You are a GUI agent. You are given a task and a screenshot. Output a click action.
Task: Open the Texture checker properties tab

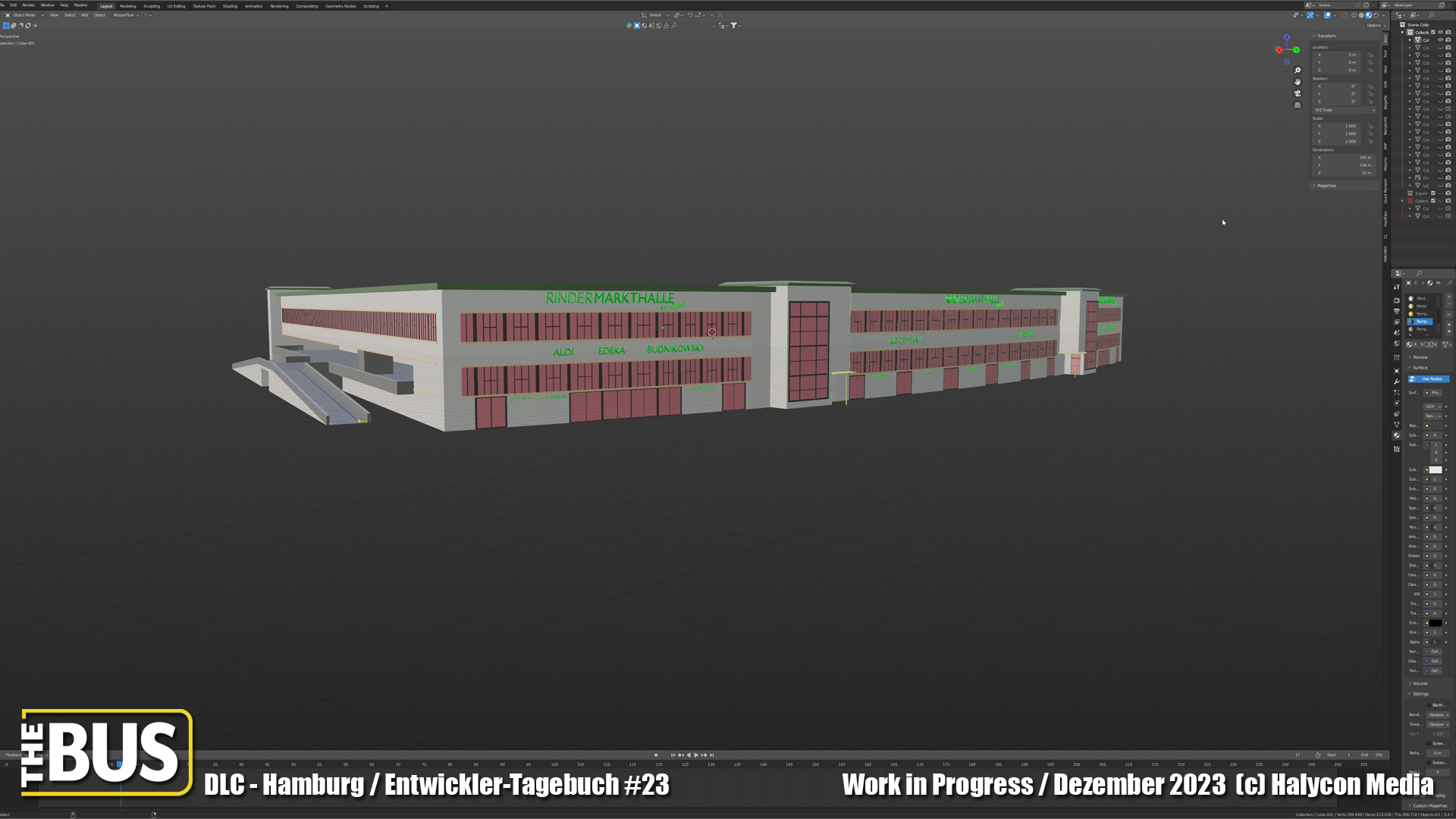[1397, 449]
